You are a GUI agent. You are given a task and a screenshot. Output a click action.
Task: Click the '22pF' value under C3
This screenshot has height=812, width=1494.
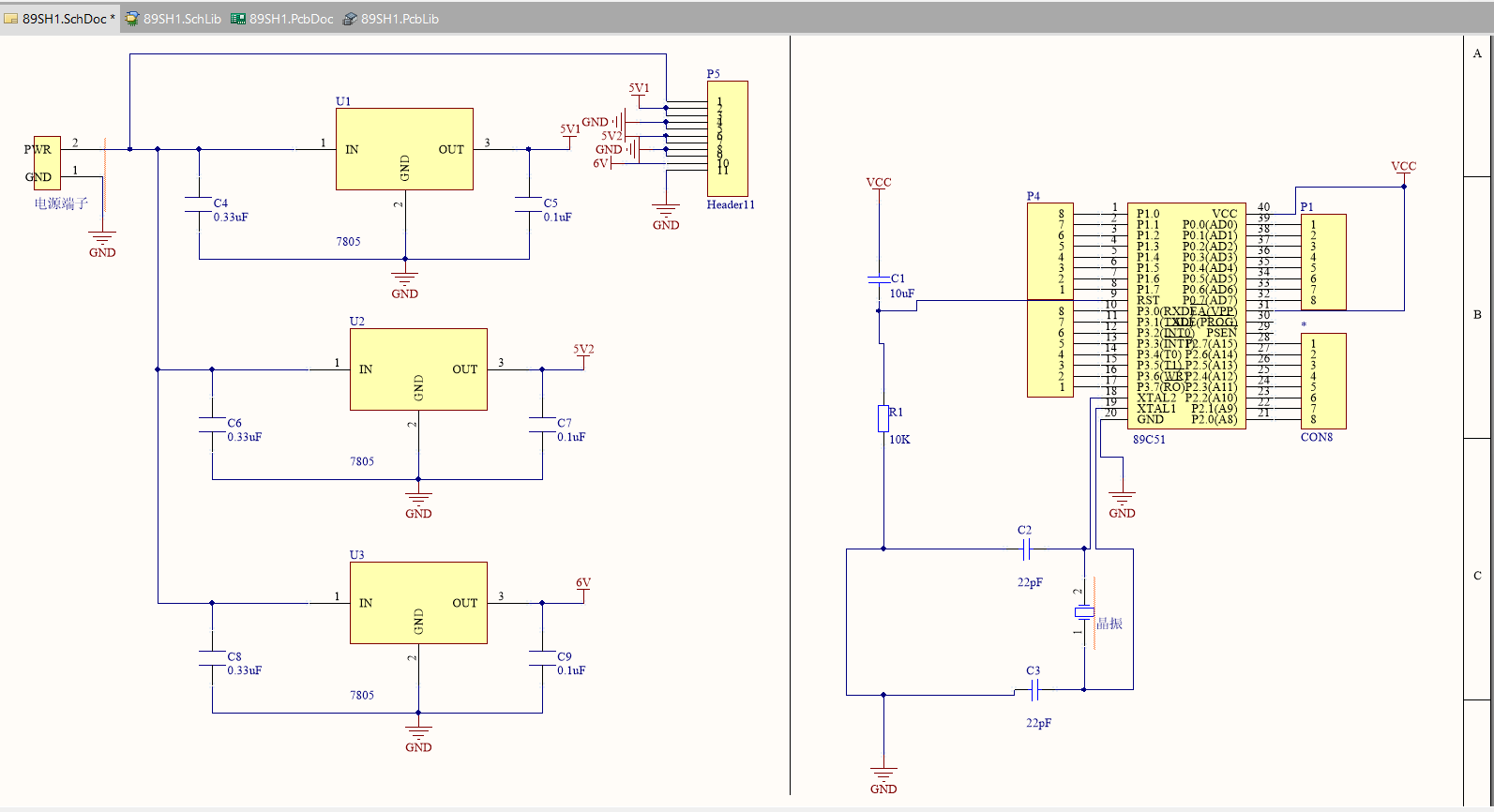[1038, 723]
